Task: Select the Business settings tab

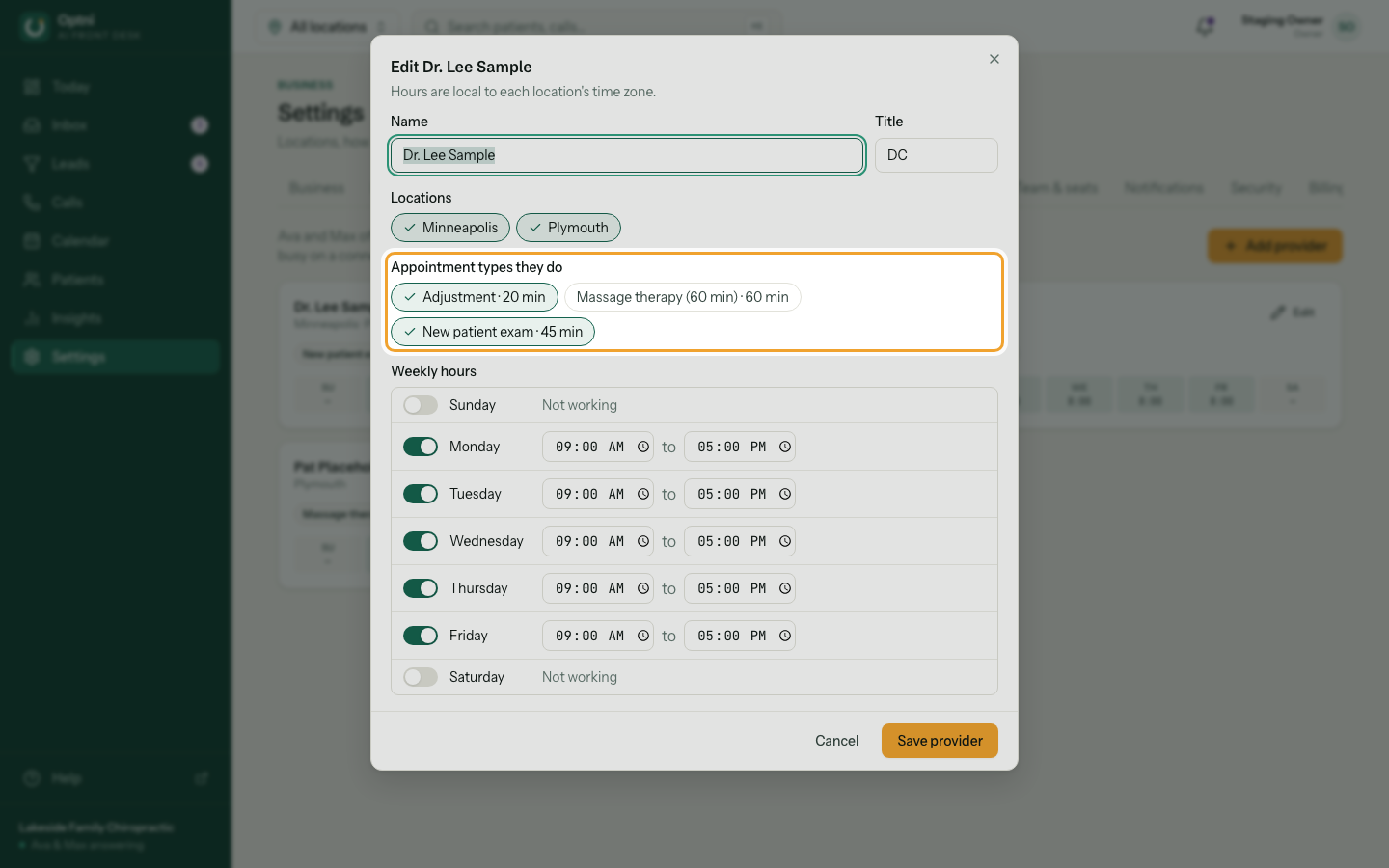Action: click(317, 188)
